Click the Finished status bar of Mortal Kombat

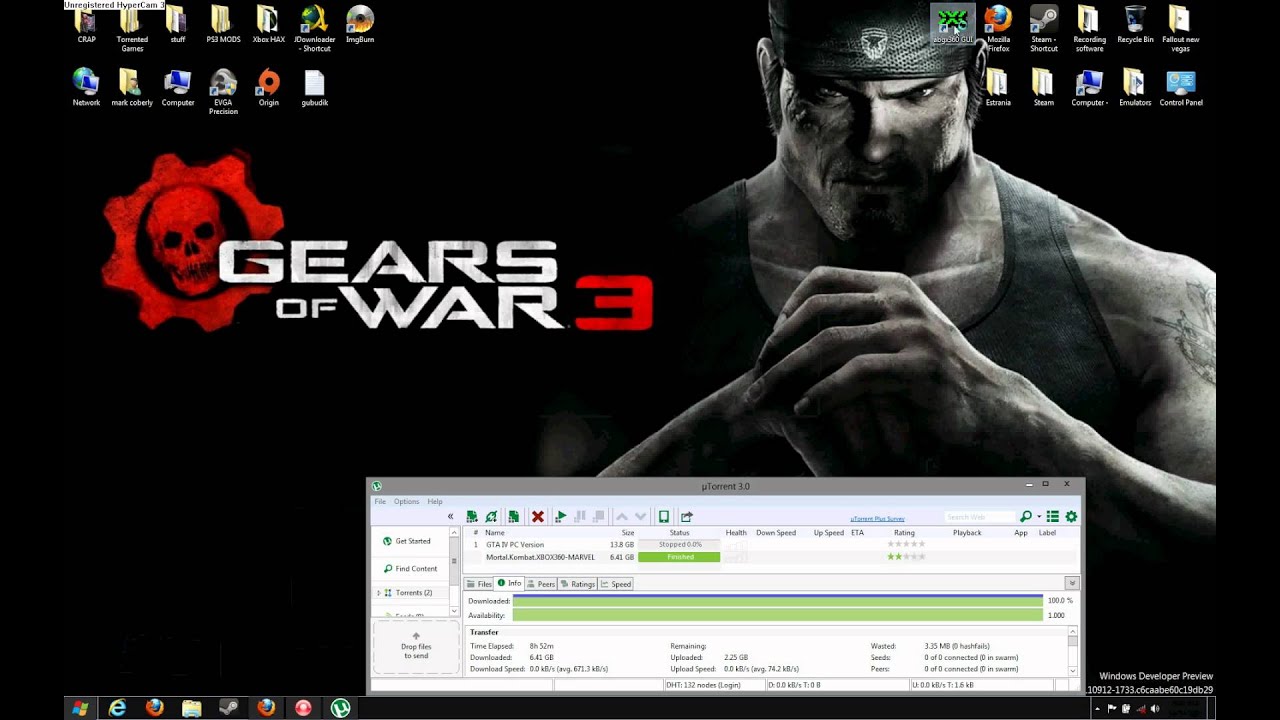[x=679, y=557]
